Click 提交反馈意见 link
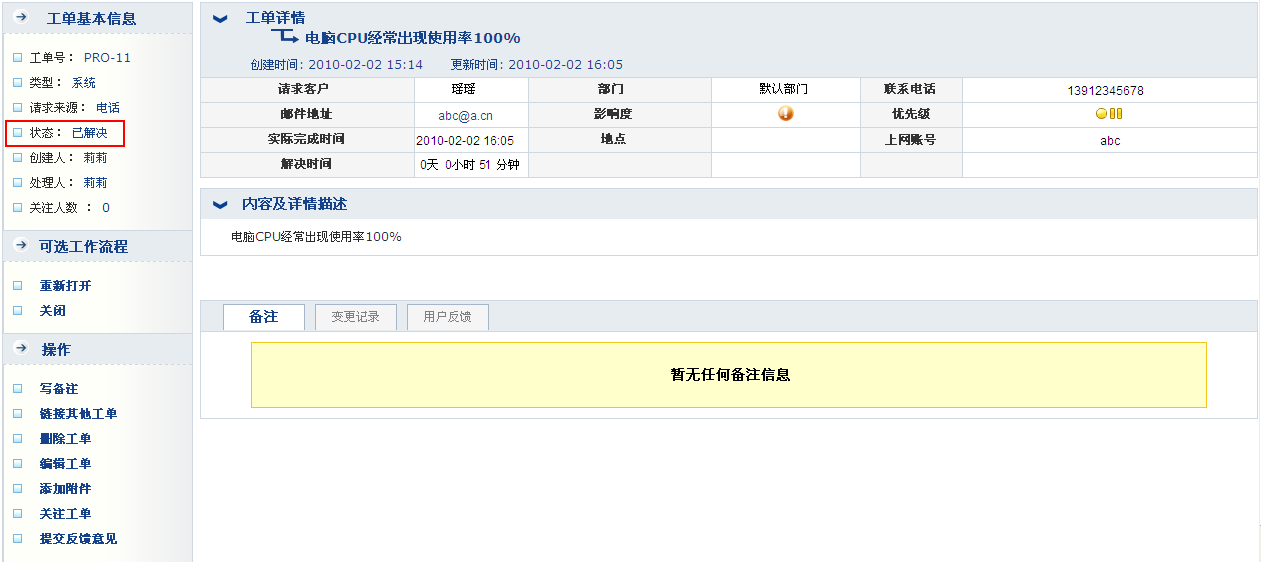 point(78,539)
